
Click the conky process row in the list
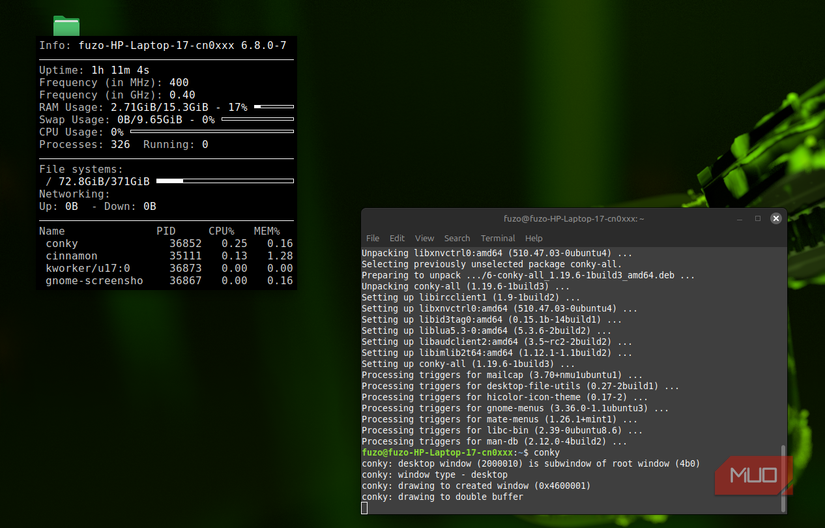coord(166,243)
